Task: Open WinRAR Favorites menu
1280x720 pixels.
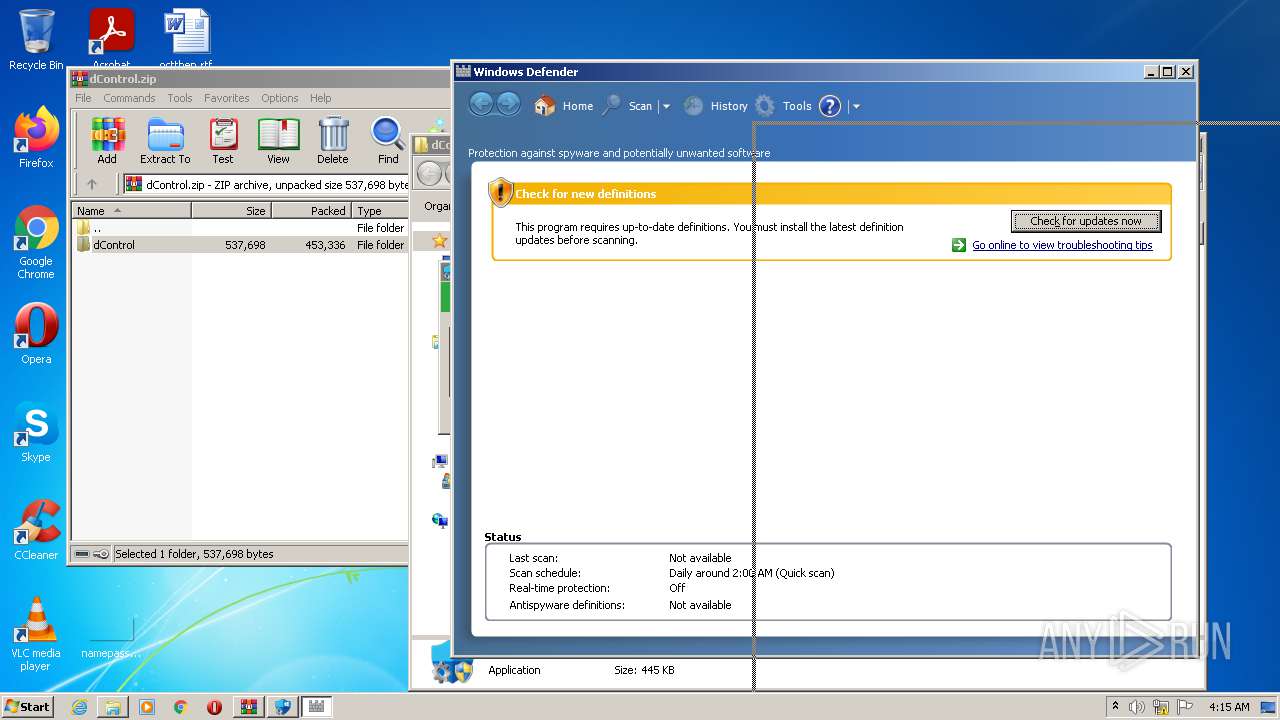Action: click(x=227, y=98)
